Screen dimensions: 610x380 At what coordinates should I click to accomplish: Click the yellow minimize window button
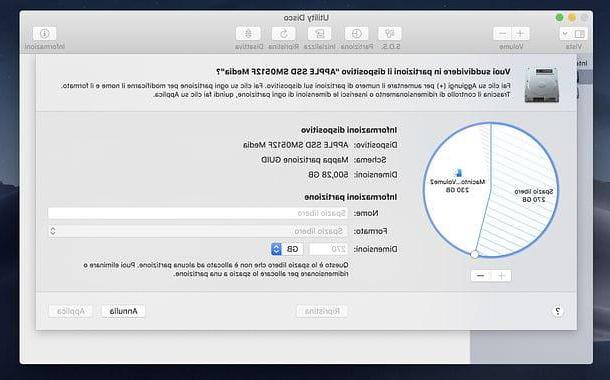(572, 18)
